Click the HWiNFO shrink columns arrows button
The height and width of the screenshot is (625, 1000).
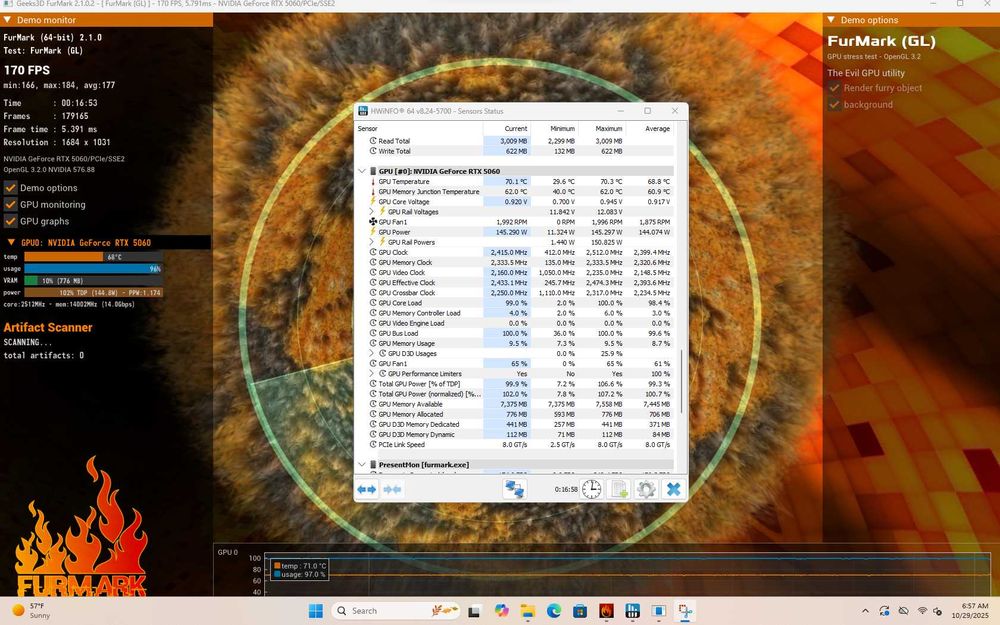[x=392, y=489]
